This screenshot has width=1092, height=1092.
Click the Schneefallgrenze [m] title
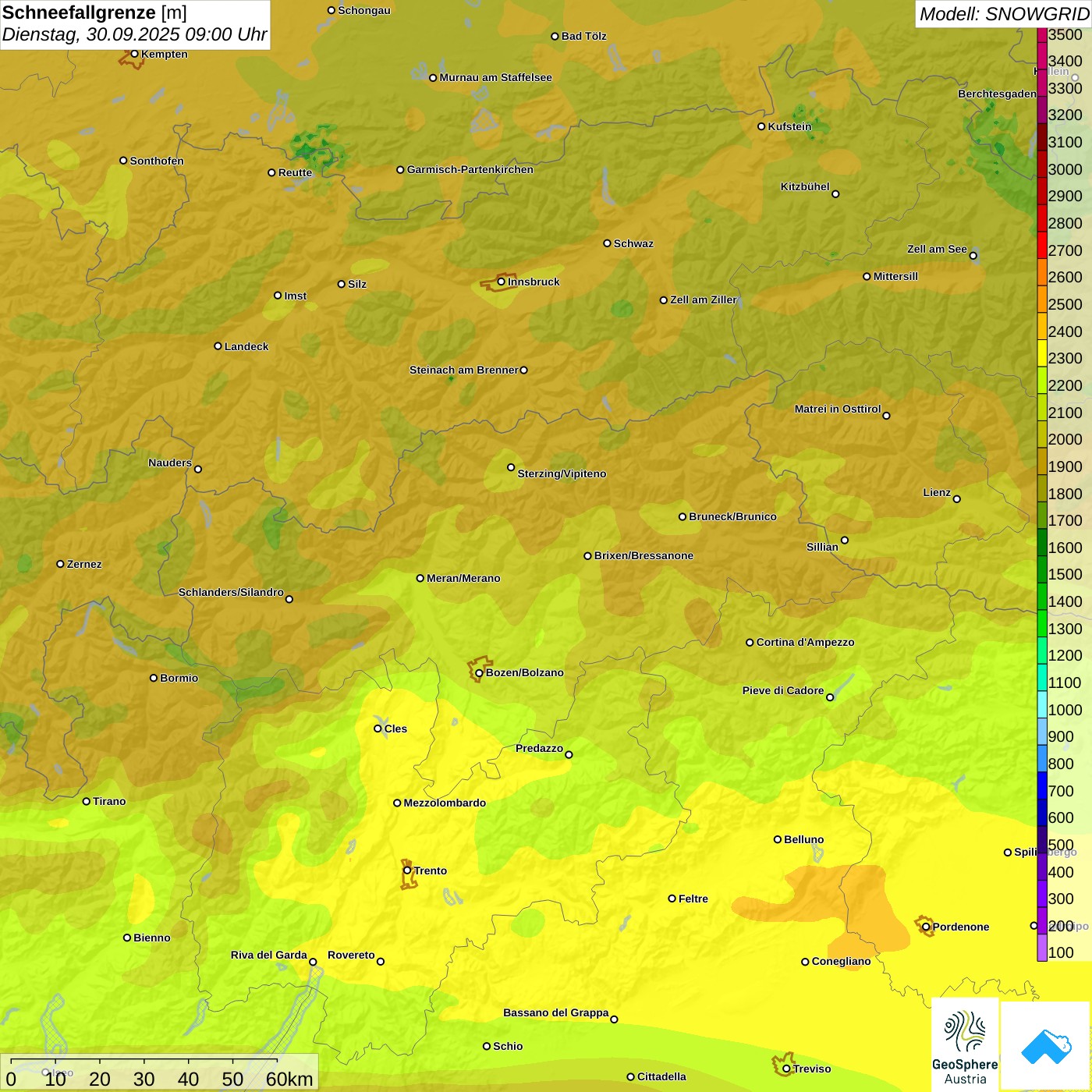point(94,12)
